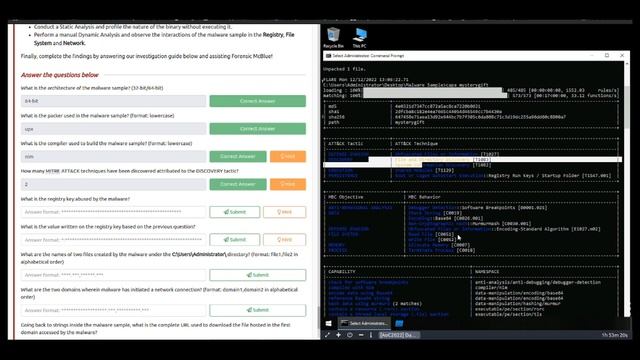Submit the registry value answer
Viewport: 640px width, 360px height.
235,240
